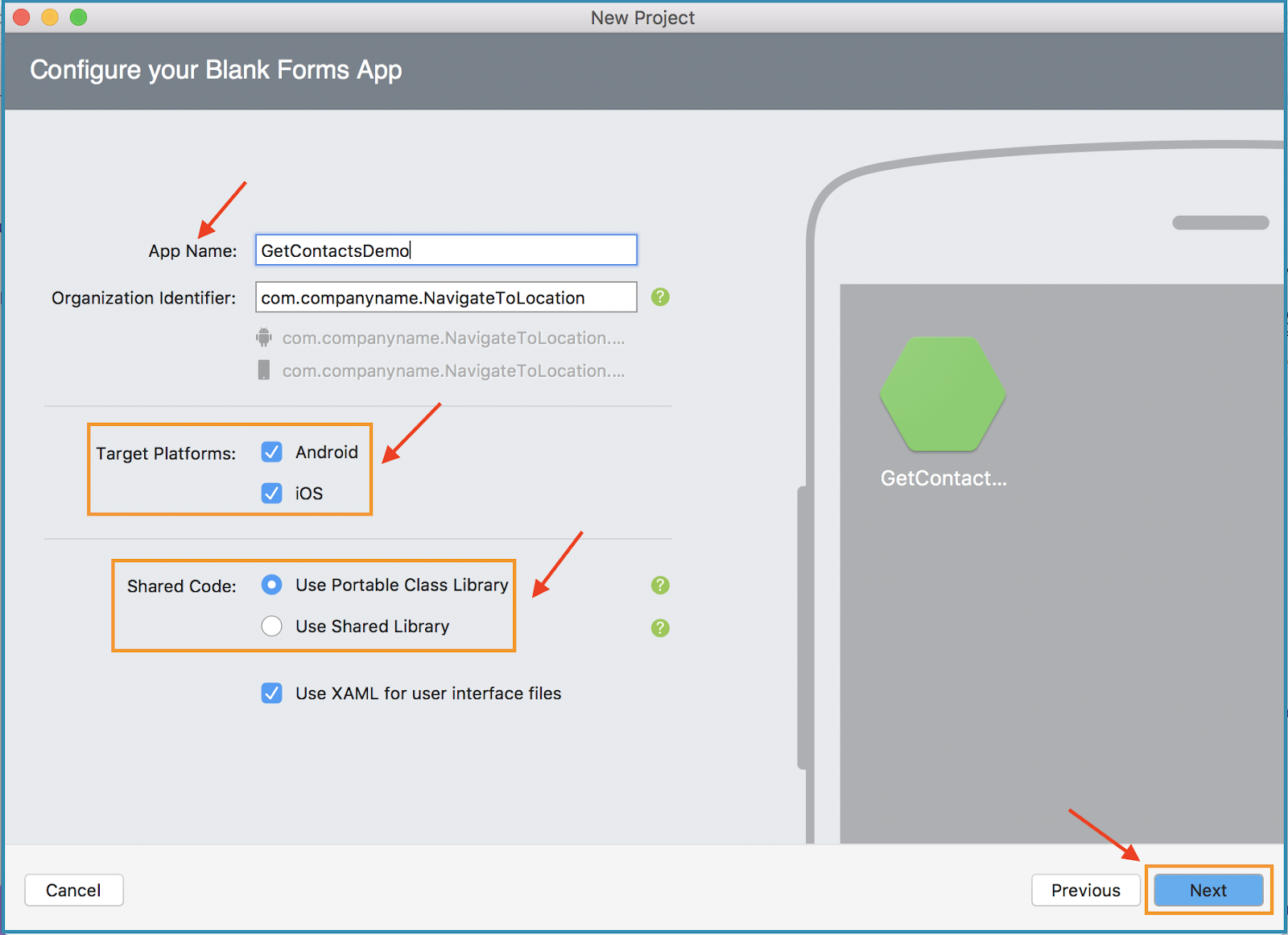
Task: Edit the Organization Identifier field
Action: (445, 297)
